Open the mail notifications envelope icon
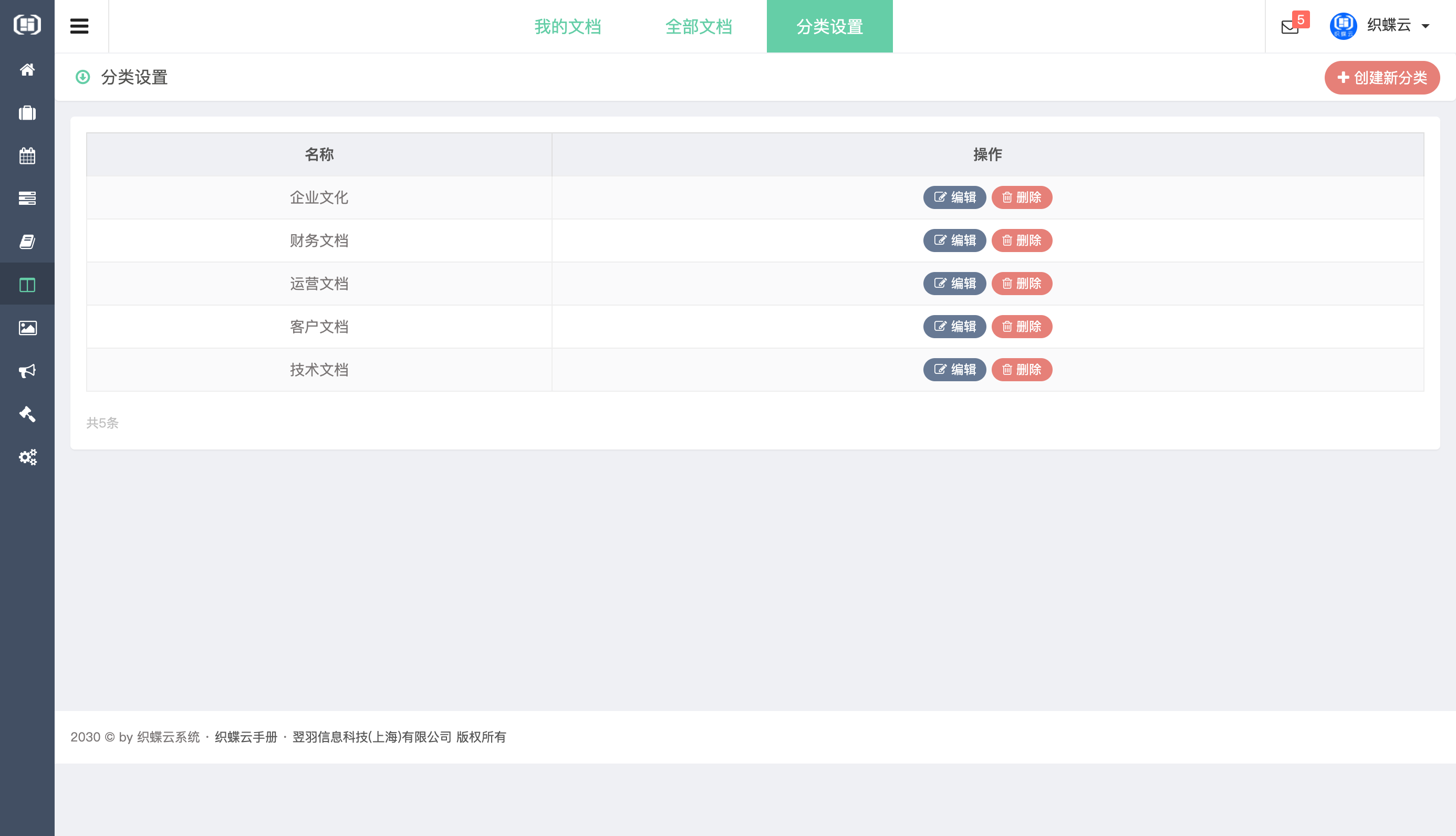The height and width of the screenshot is (836, 1456). coord(1289,26)
